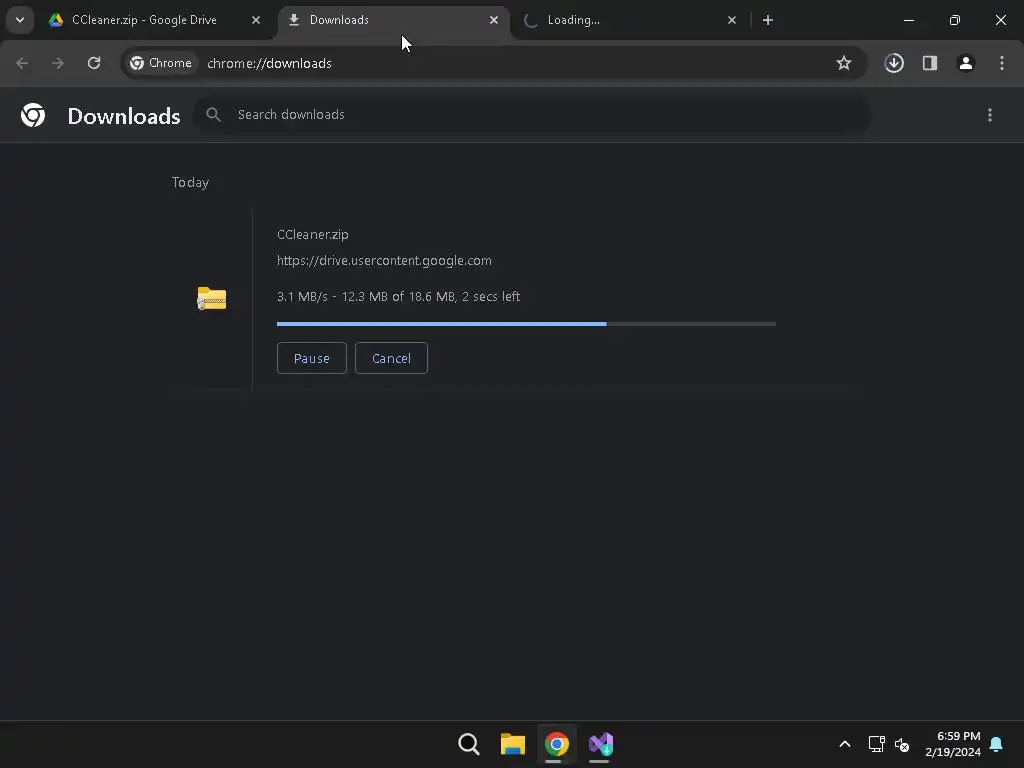Click the Today date label
The image size is (1024, 768).
coord(190,182)
